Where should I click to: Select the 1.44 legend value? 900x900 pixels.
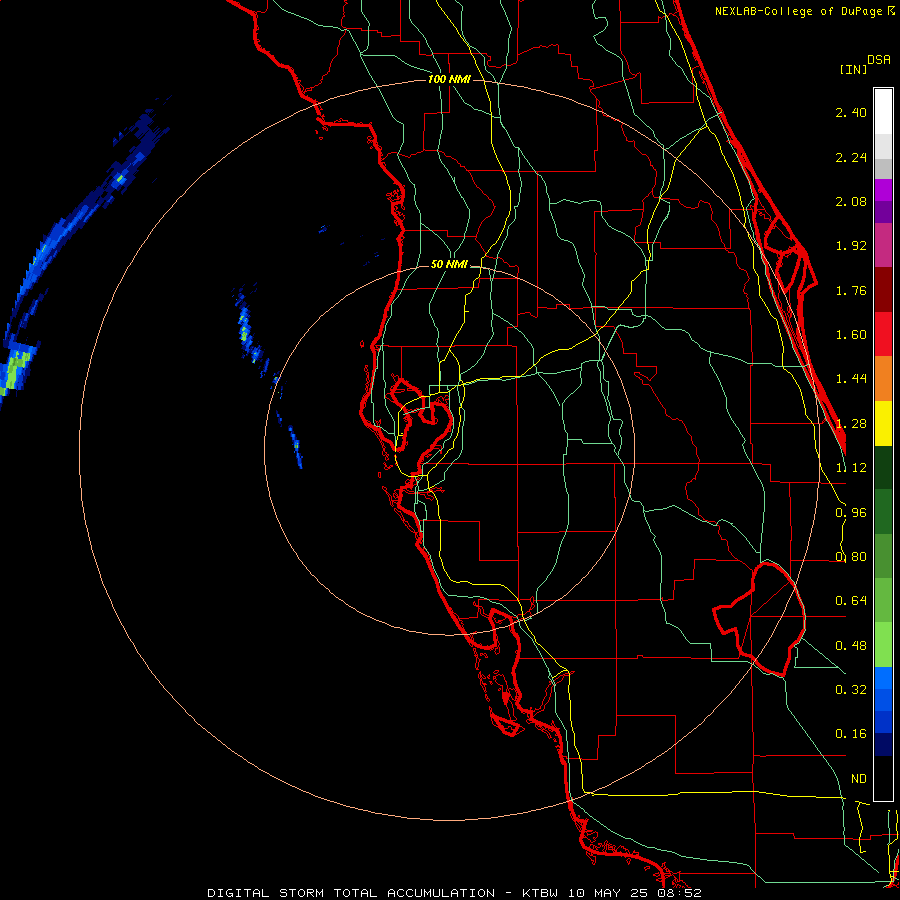point(851,379)
